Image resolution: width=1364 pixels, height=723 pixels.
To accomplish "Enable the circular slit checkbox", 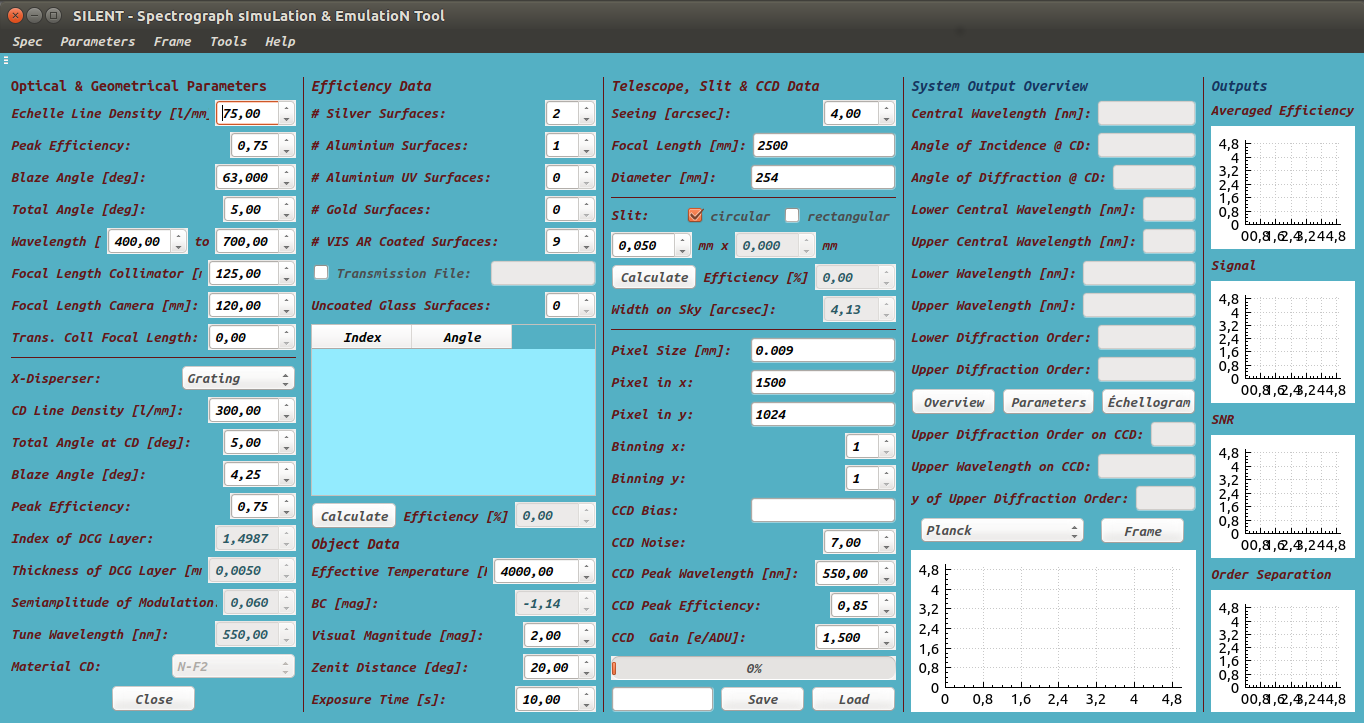I will point(696,216).
